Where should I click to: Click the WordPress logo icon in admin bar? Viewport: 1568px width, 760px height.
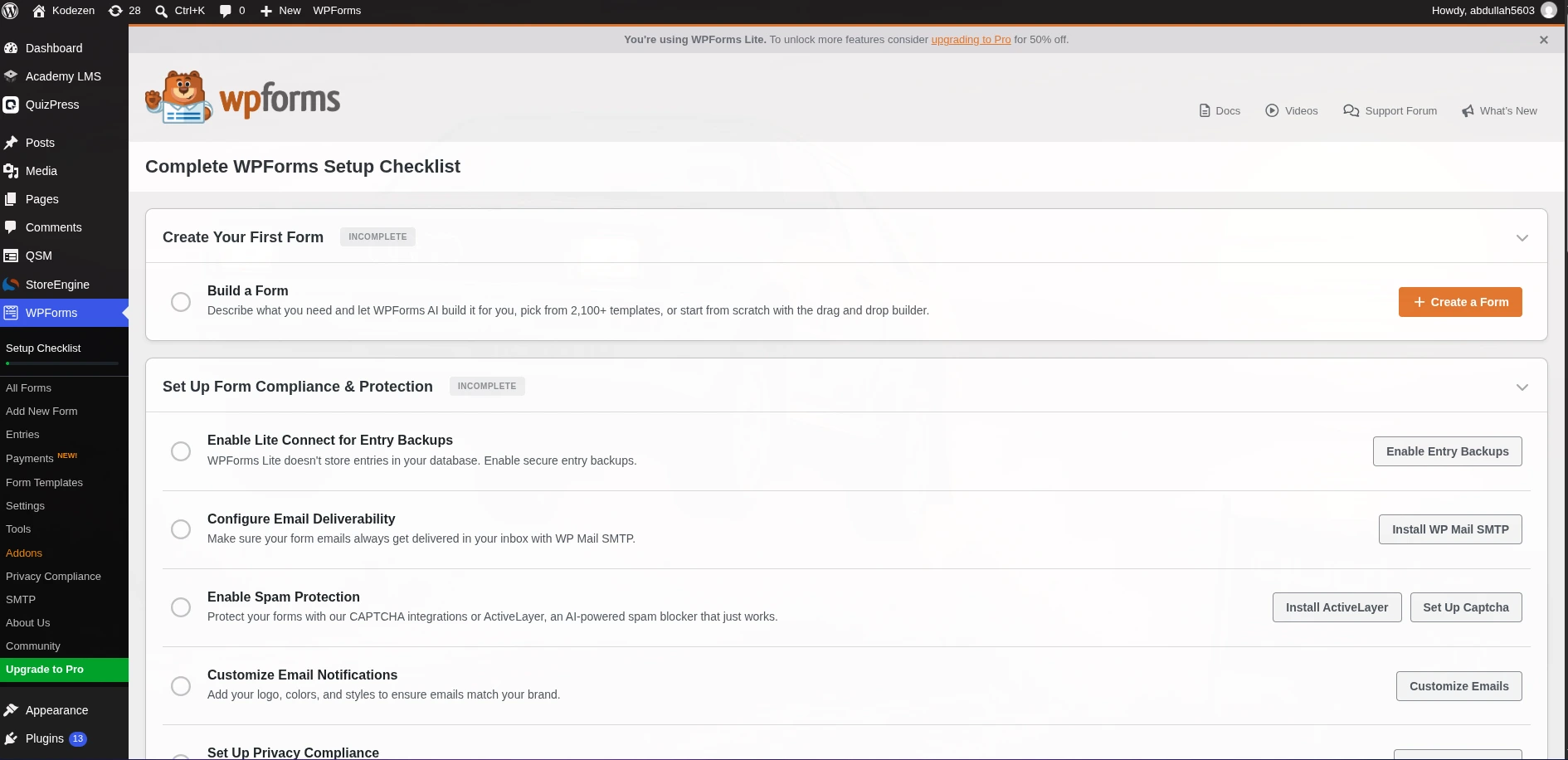pyautogui.click(x=11, y=11)
